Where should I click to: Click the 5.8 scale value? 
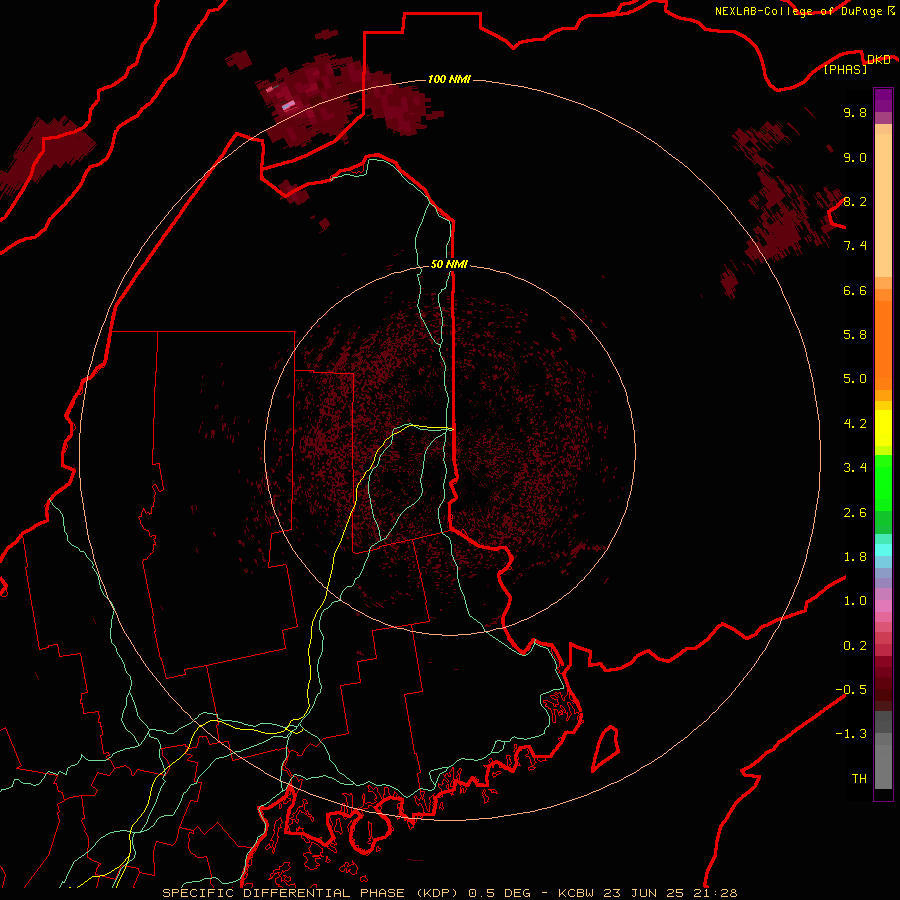click(x=855, y=335)
